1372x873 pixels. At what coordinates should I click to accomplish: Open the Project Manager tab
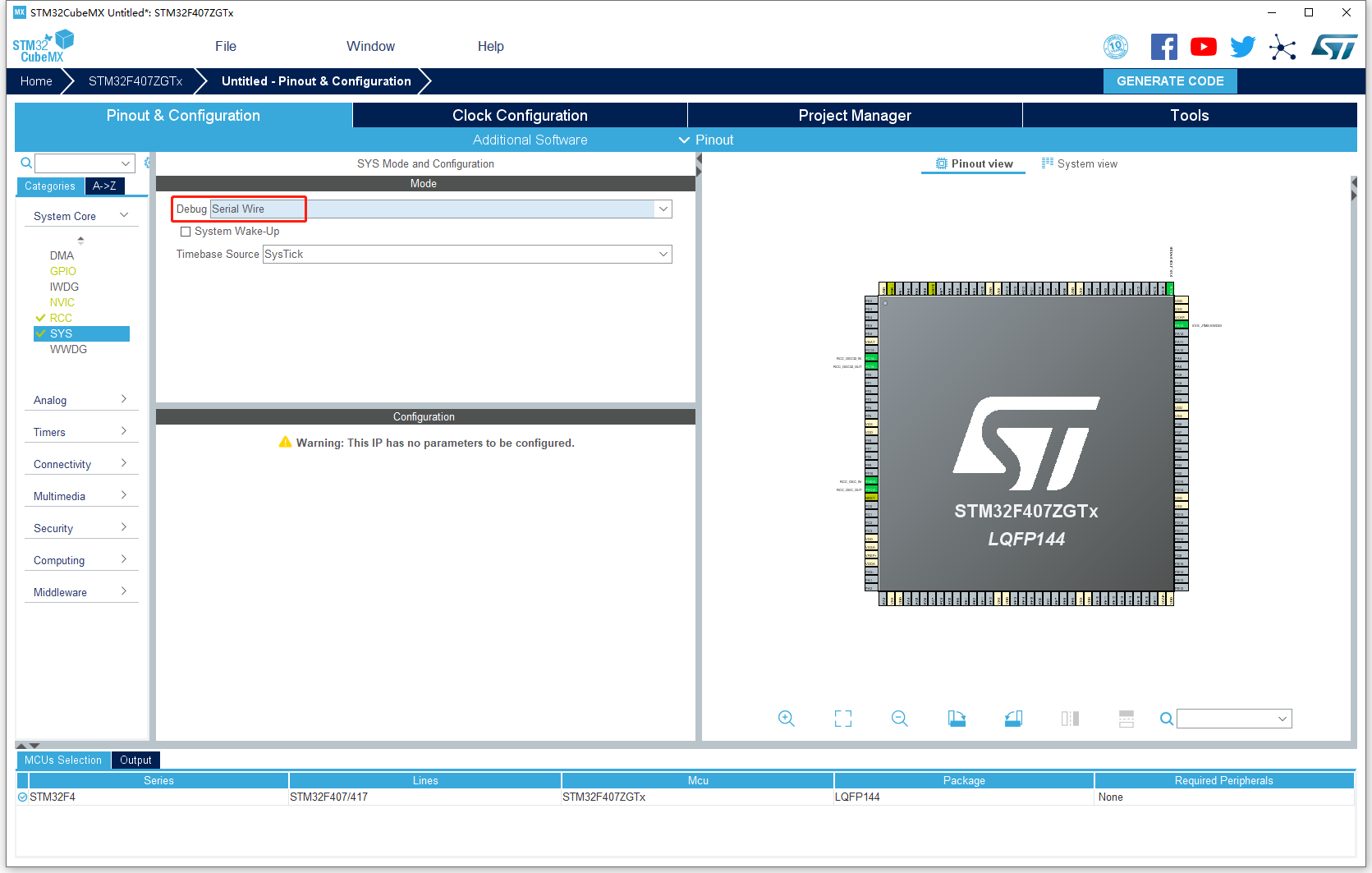855,115
